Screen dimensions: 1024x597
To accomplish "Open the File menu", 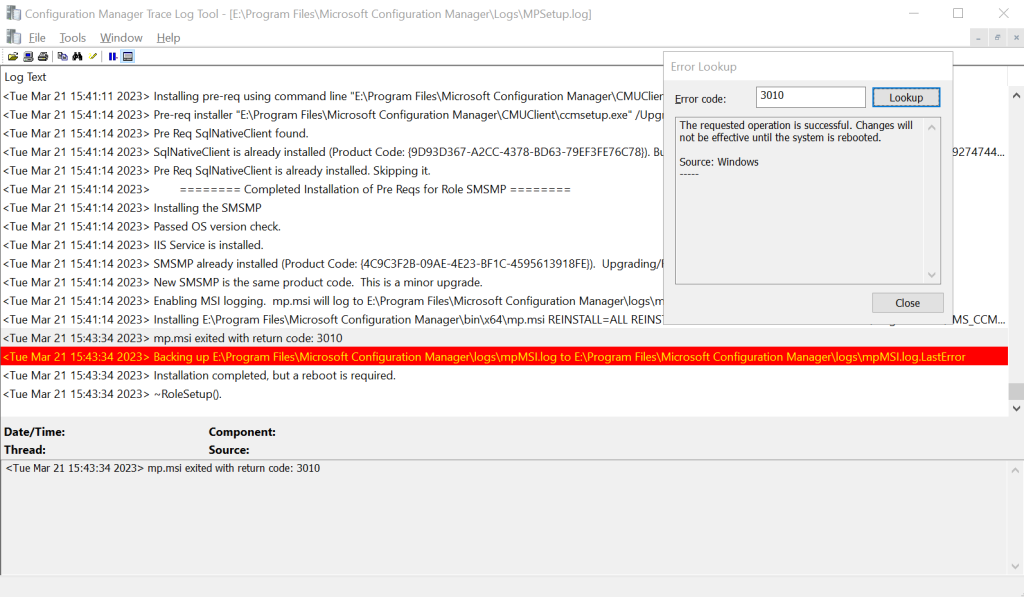I will (37, 38).
